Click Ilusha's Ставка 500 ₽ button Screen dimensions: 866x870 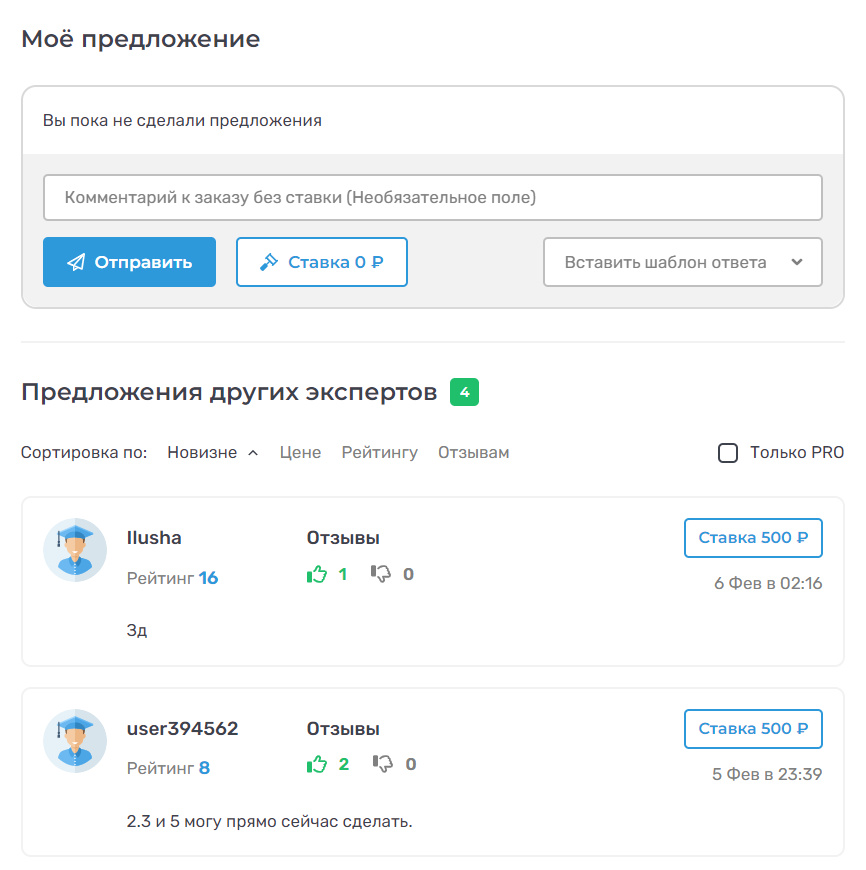[752, 538]
